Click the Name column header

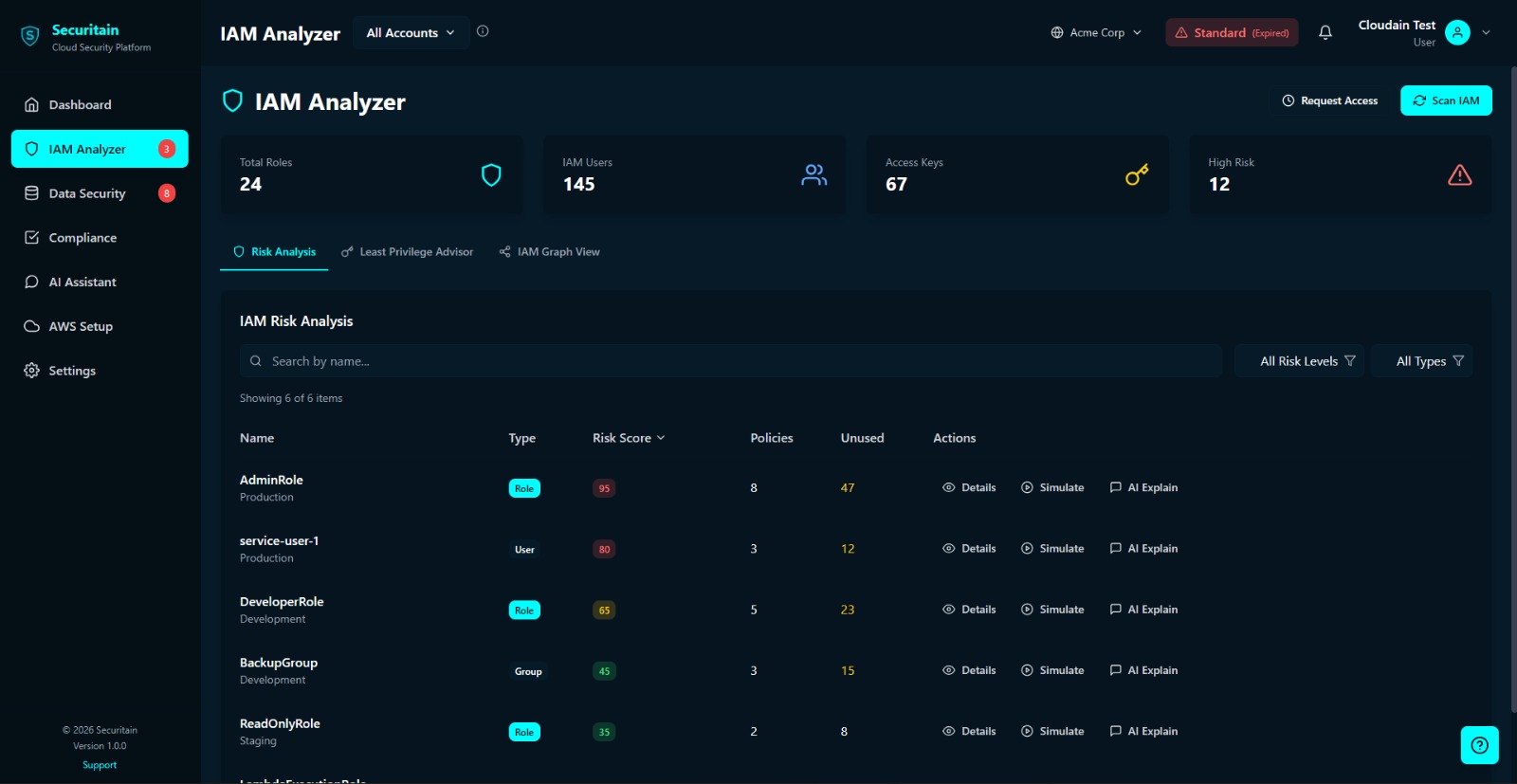(257, 438)
